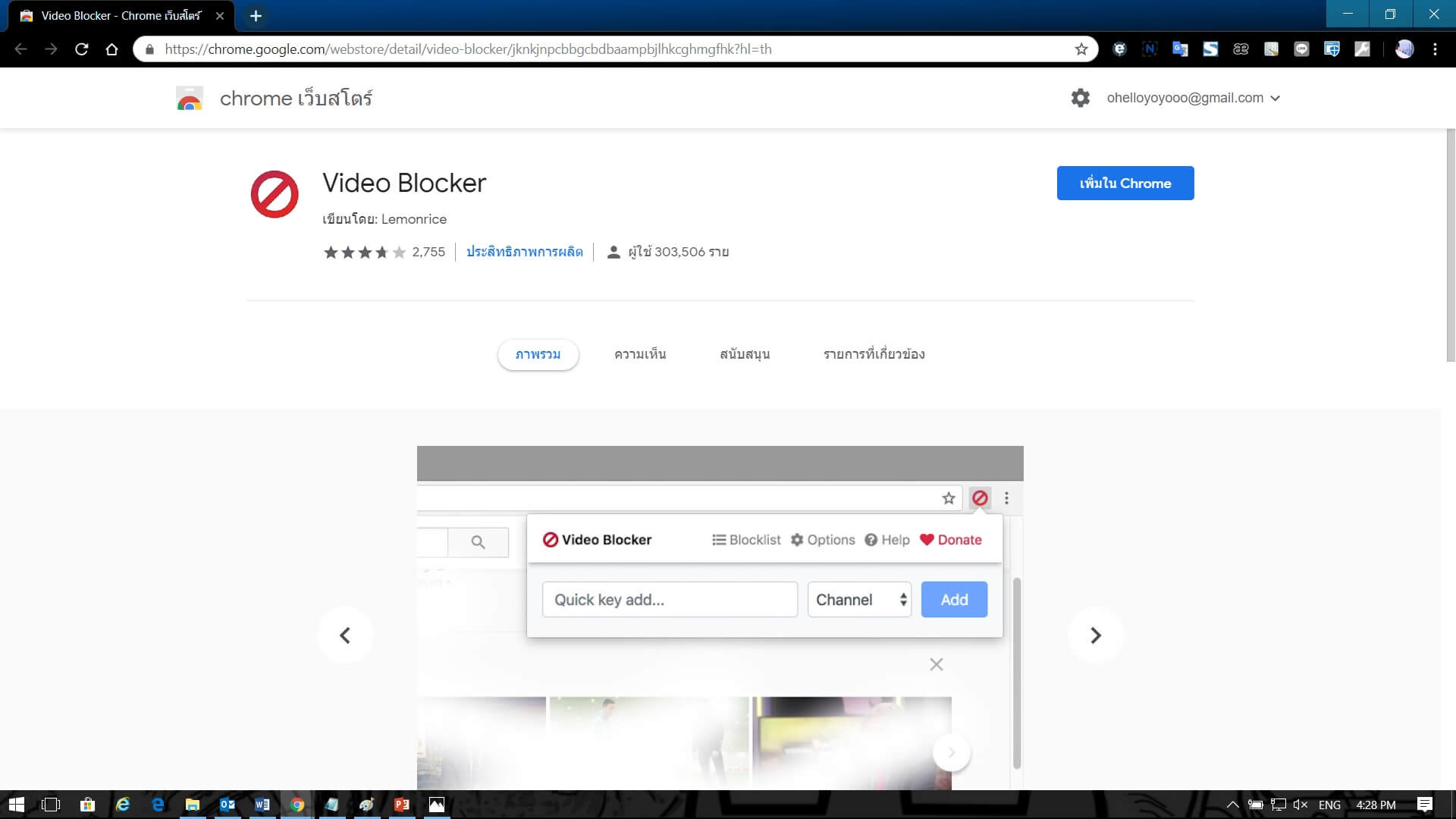Close the Video Blocker browser tab
The width and height of the screenshot is (1456, 819).
pyautogui.click(x=220, y=16)
